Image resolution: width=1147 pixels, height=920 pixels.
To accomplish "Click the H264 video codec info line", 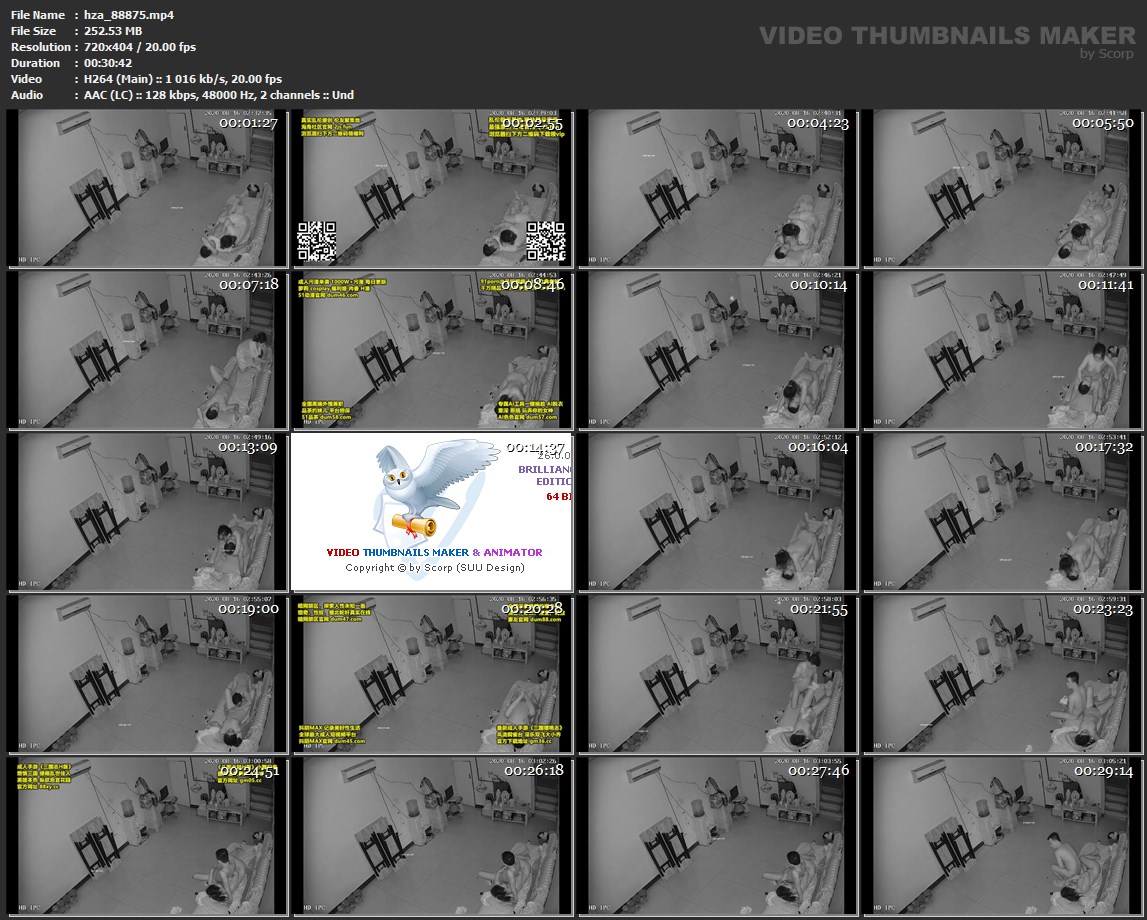I will (x=177, y=79).
